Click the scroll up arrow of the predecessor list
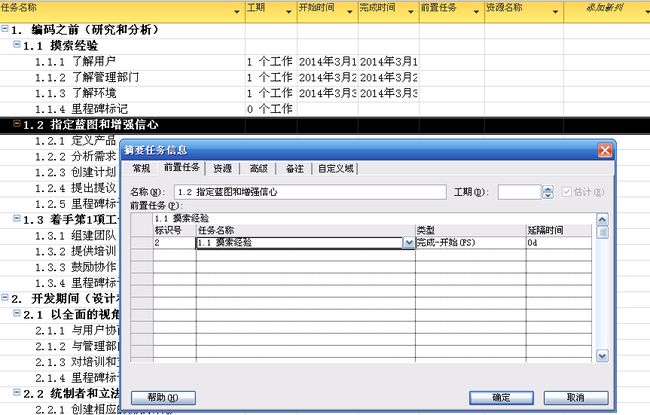The width and height of the screenshot is (650, 415). coord(602,219)
